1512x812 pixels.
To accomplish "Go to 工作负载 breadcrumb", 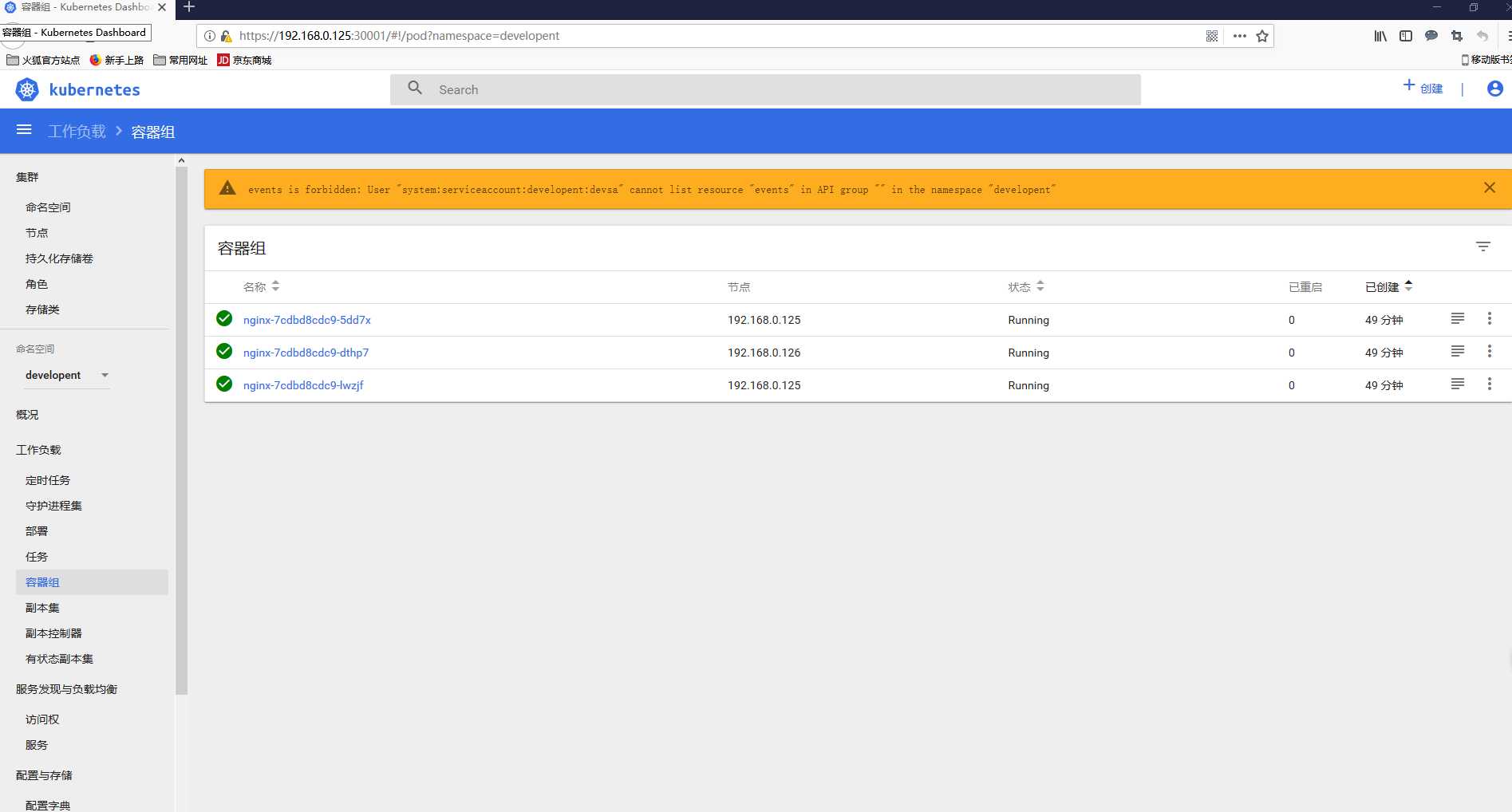I will coord(77,132).
